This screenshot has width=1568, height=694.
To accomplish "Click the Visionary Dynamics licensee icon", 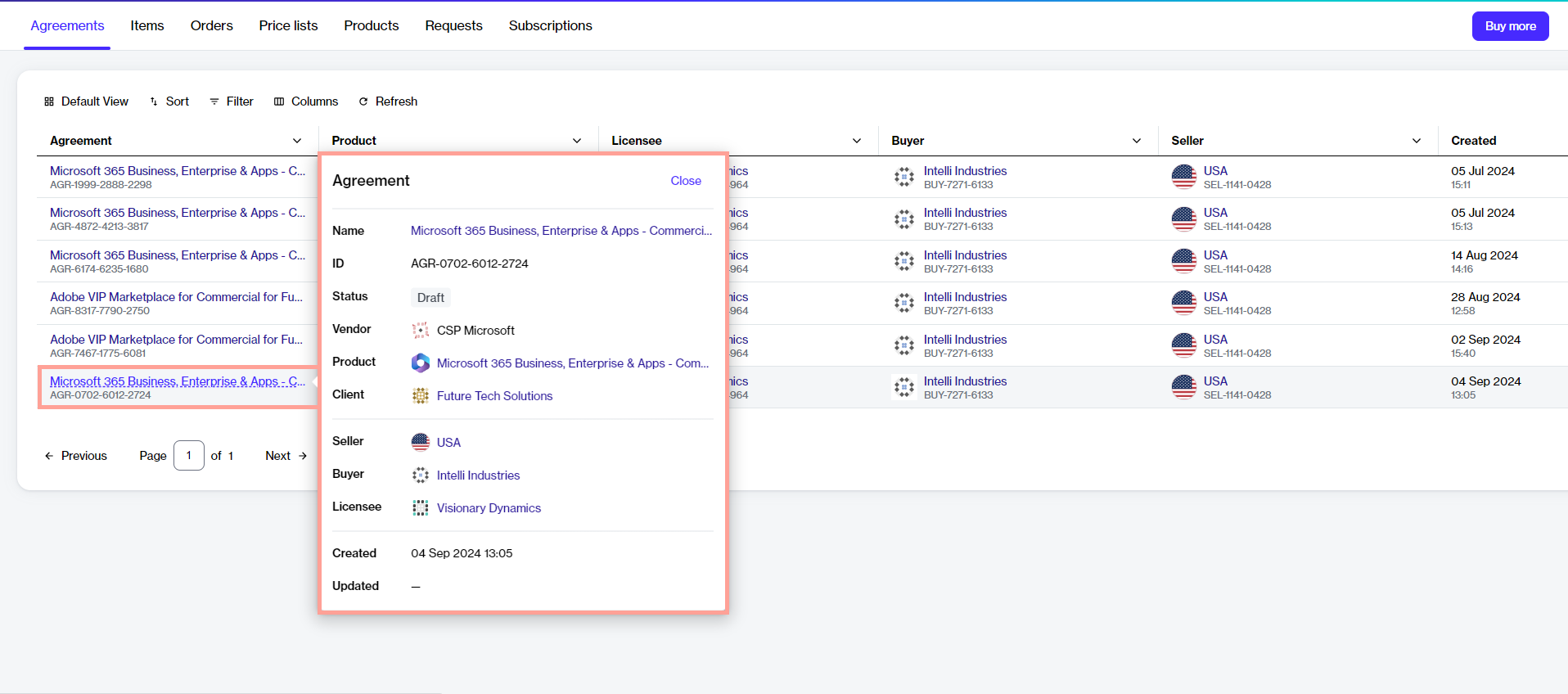I will 420,508.
